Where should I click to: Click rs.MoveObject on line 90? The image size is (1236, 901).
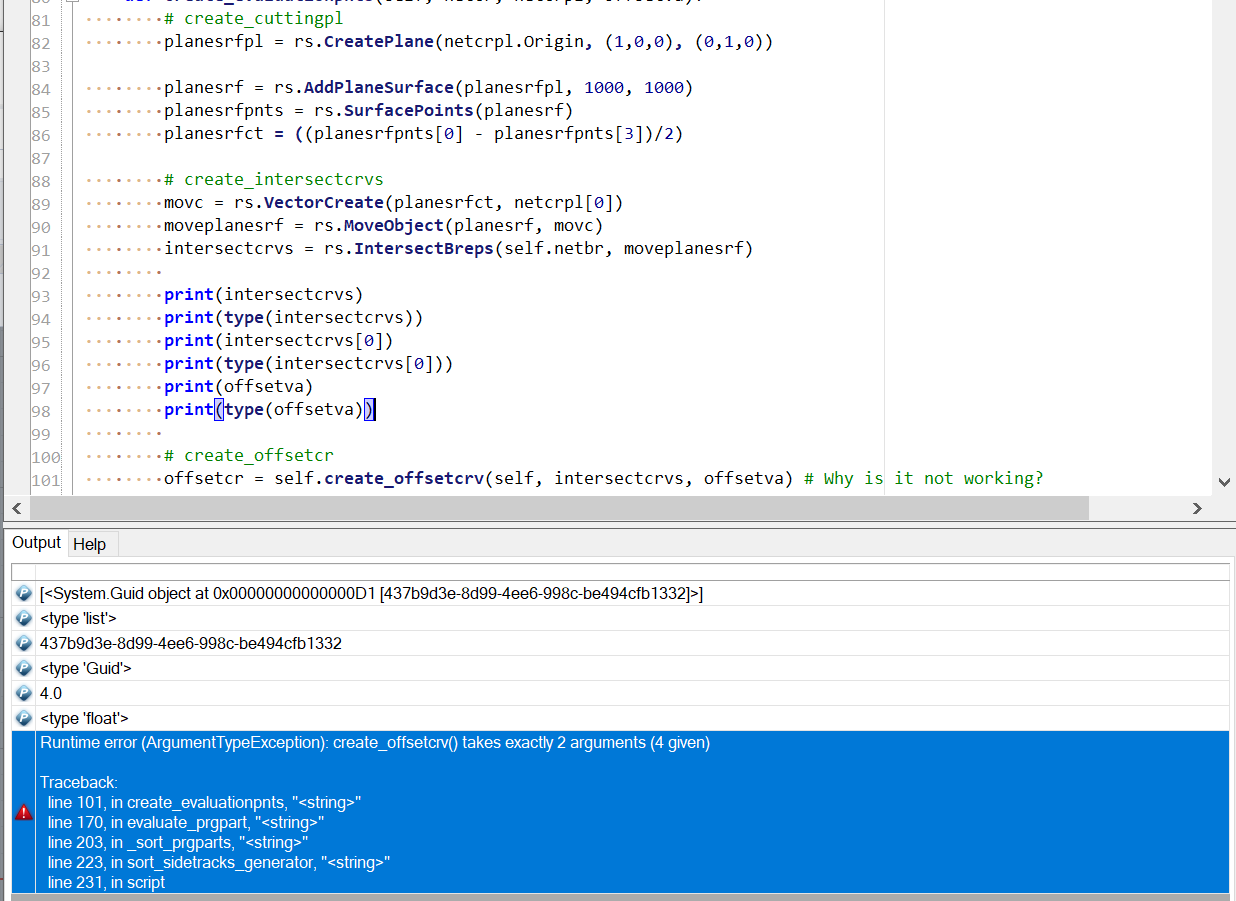tap(379, 226)
